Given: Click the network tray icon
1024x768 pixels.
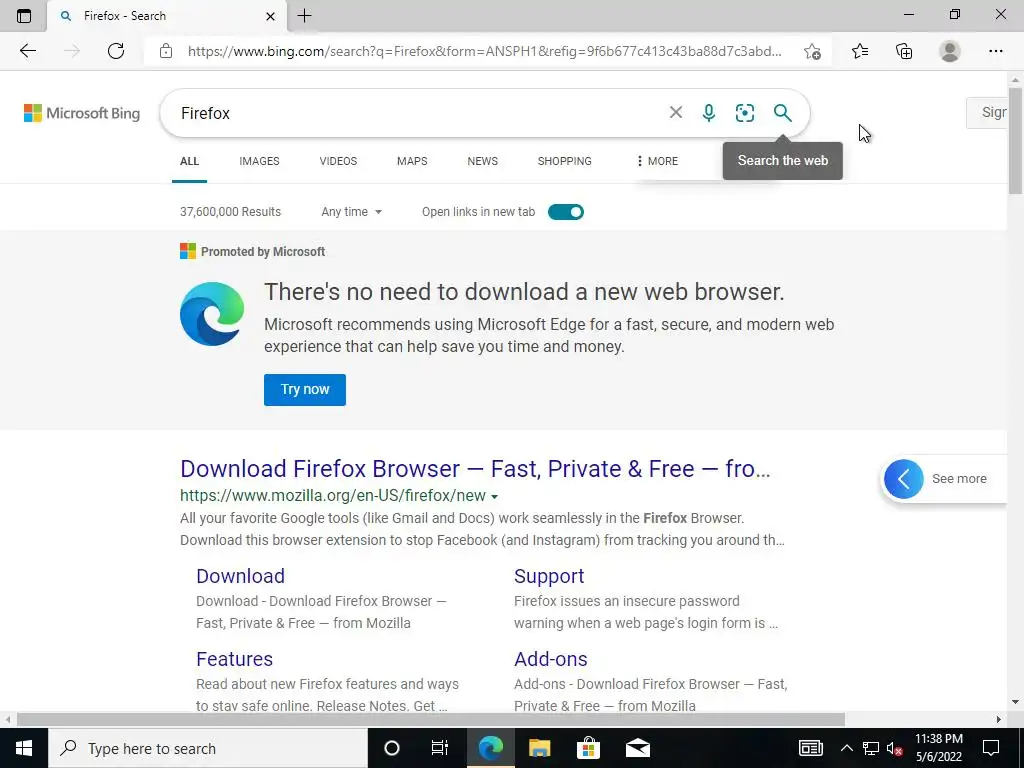Looking at the screenshot, I should click(871, 748).
